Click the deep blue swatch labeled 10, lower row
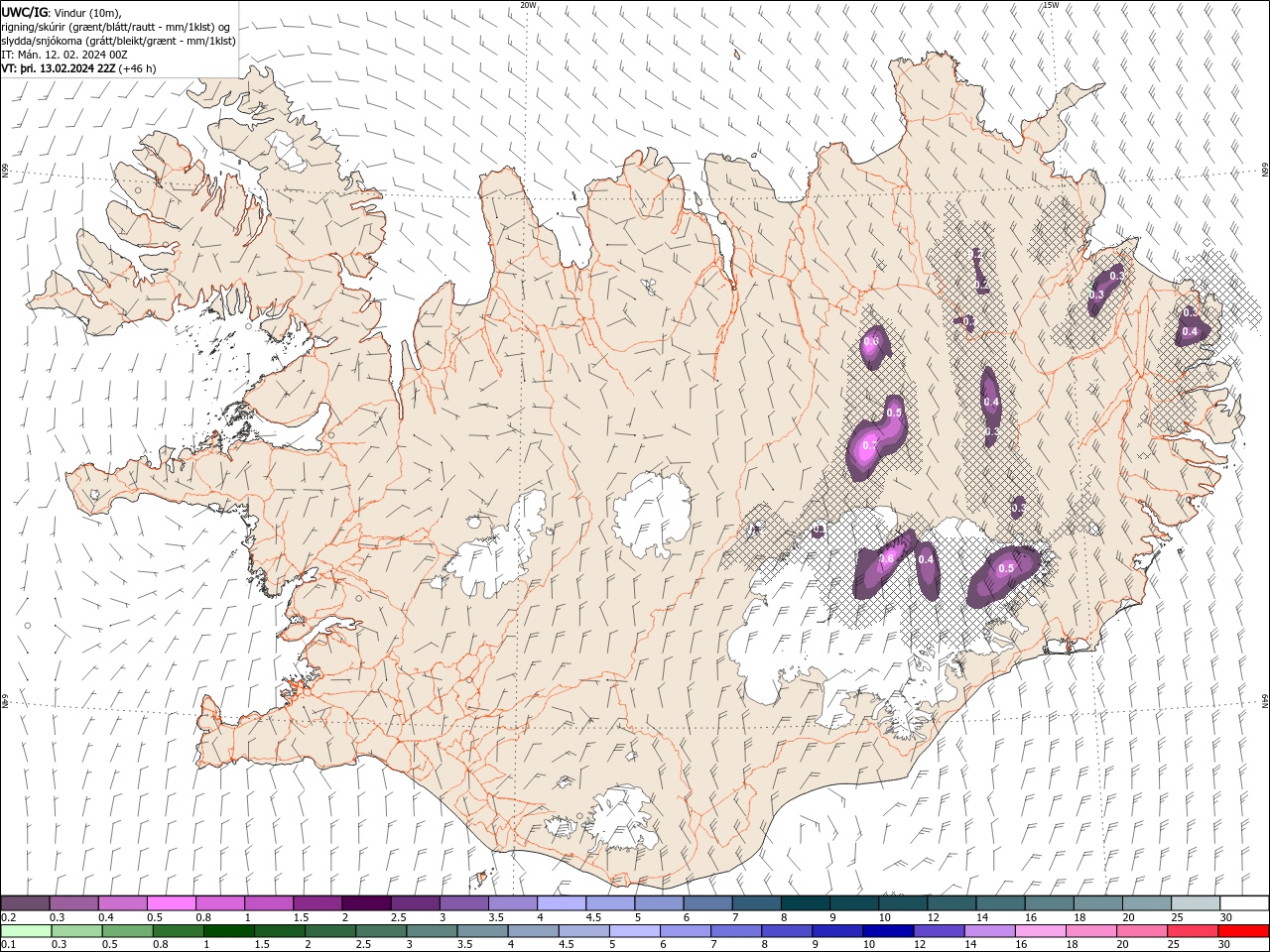Viewport: 1270px width, 952px height. tap(887, 931)
